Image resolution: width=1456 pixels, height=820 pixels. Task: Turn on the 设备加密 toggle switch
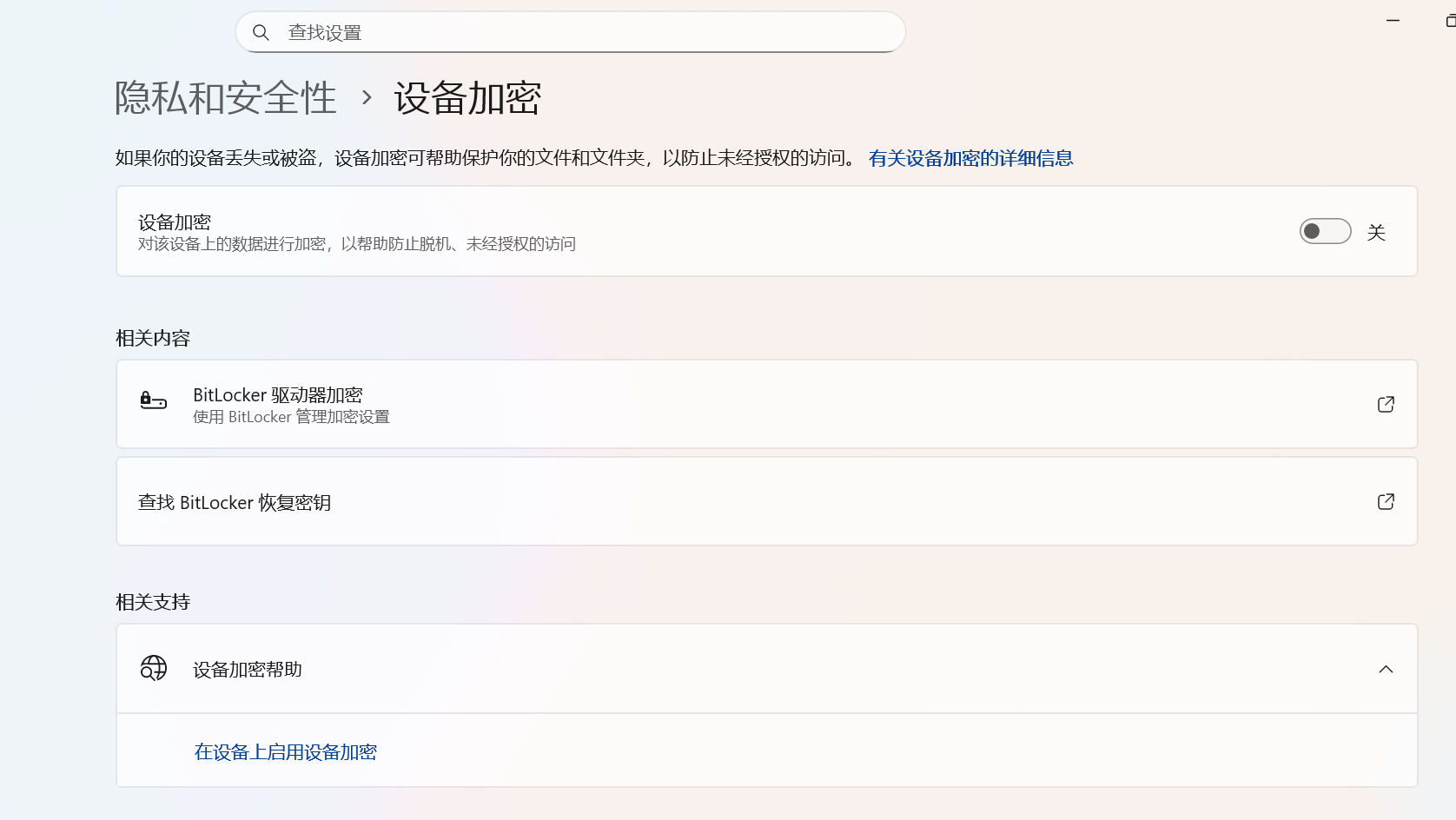[x=1324, y=231]
